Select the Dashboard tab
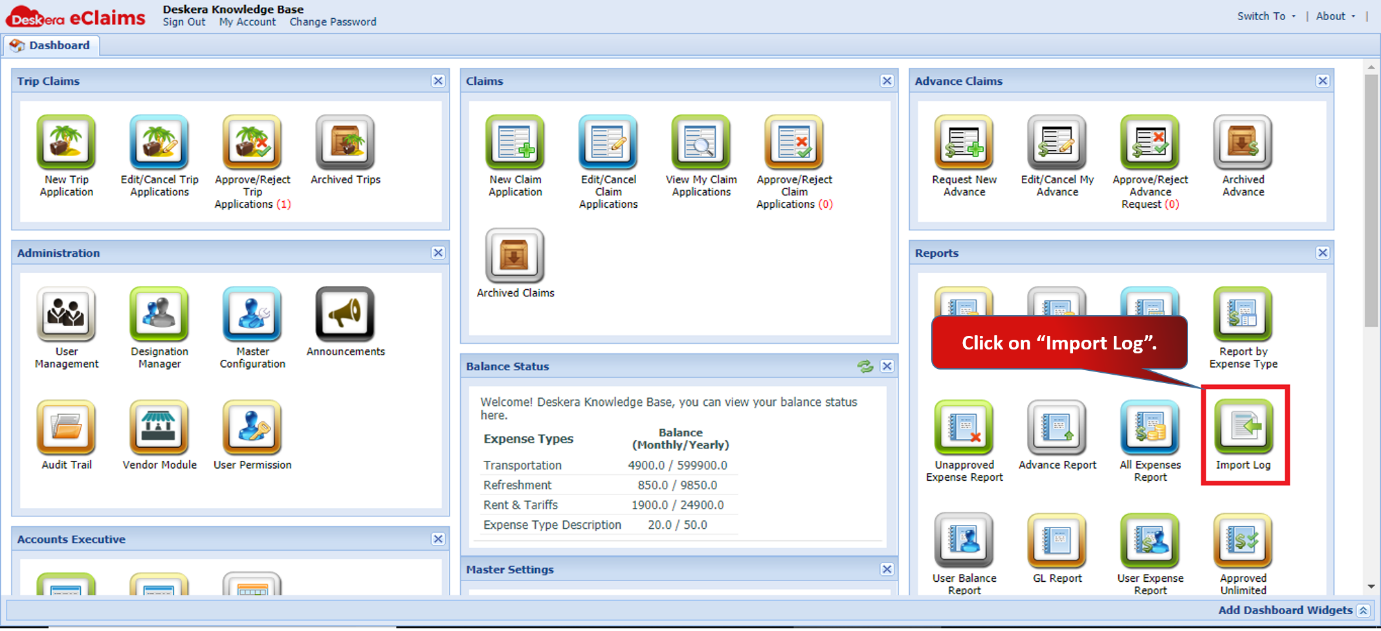Viewport: 1381px width, 631px height. pos(50,45)
